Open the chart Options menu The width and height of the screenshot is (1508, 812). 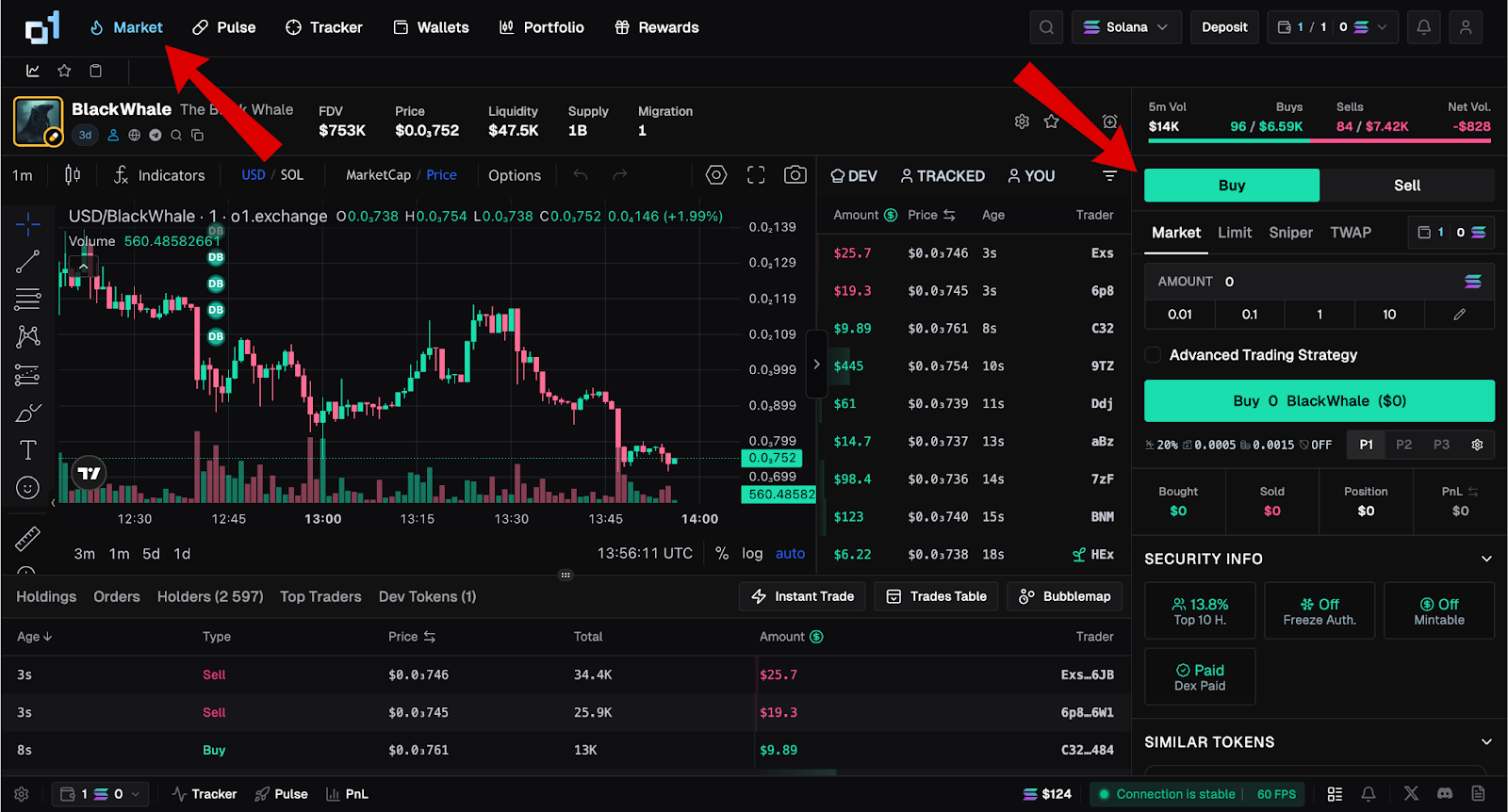[515, 175]
